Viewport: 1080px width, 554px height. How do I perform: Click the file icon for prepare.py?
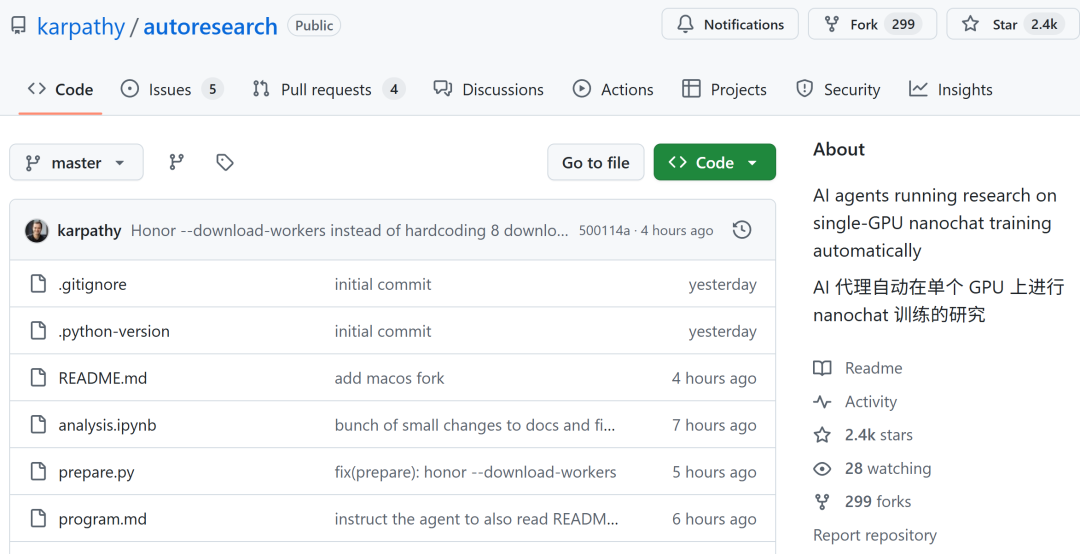pyautogui.click(x=38, y=472)
